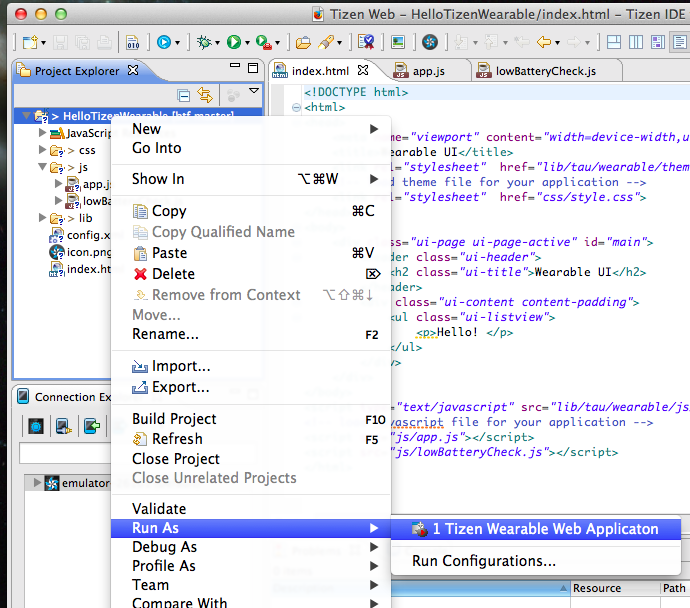Click the yellow back arrow toolbar icon
This screenshot has height=608, width=690.
[x=544, y=42]
